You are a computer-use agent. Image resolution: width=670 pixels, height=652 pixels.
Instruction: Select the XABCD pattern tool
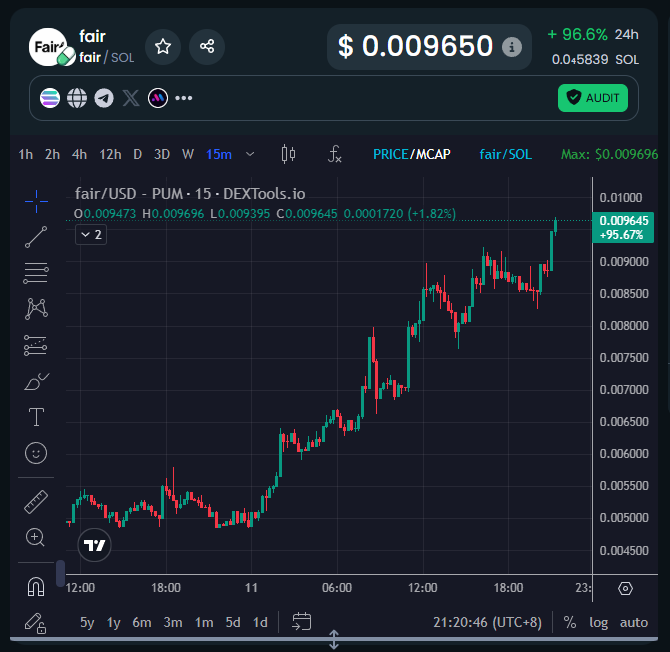point(36,309)
